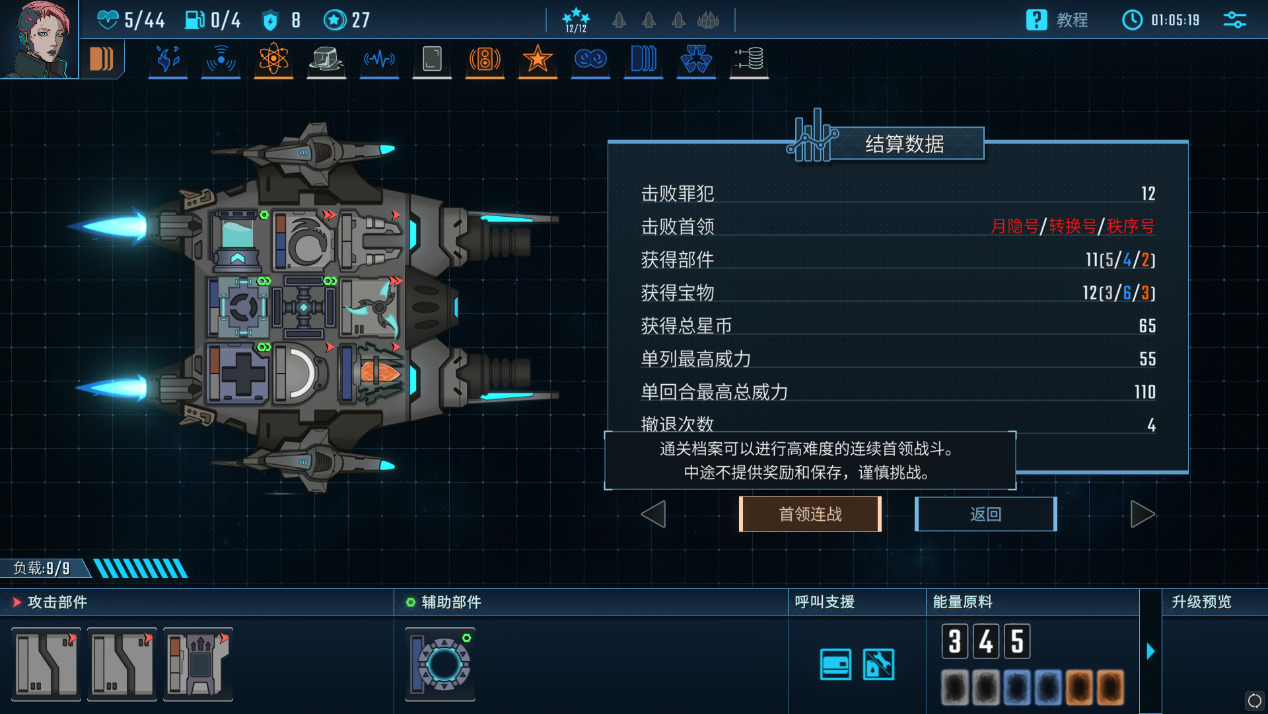Click the orange star relic icon
Image resolution: width=1268 pixels, height=714 pixels.
coord(538,60)
